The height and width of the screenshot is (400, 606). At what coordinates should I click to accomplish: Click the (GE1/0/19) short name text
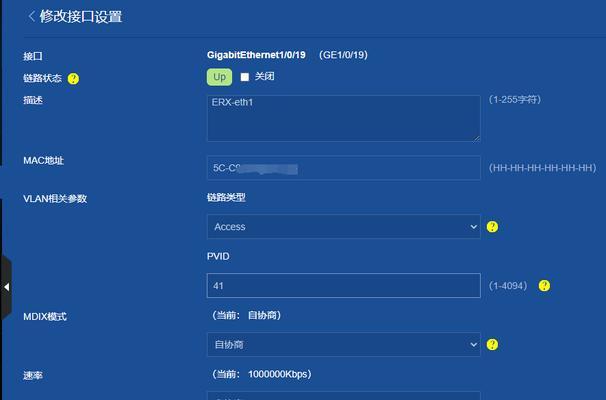(343, 55)
